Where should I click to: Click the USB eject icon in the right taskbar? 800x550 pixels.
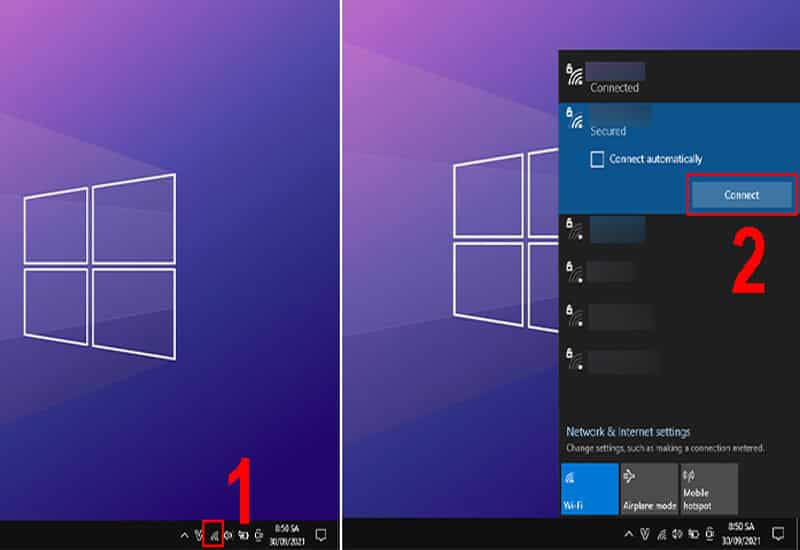710,534
